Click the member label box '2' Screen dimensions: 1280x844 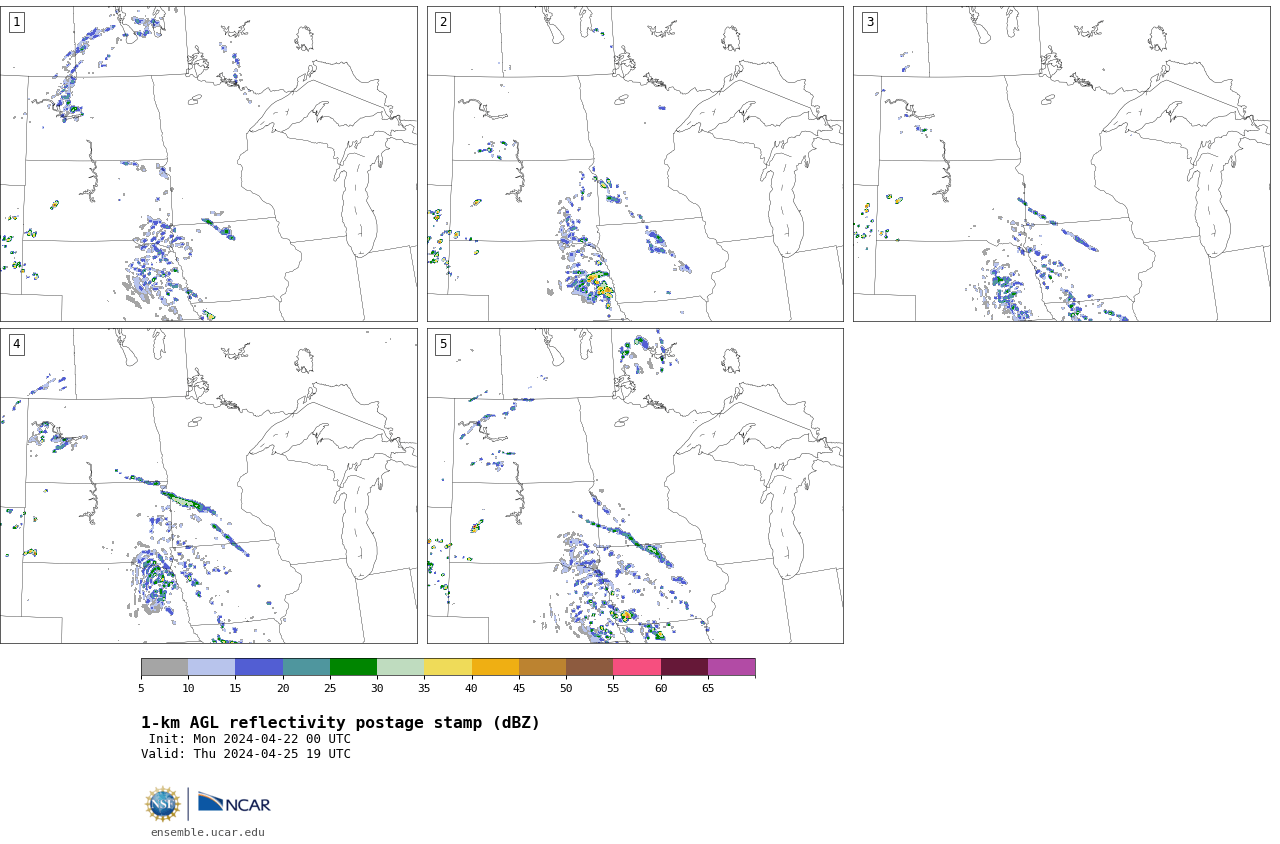[443, 22]
